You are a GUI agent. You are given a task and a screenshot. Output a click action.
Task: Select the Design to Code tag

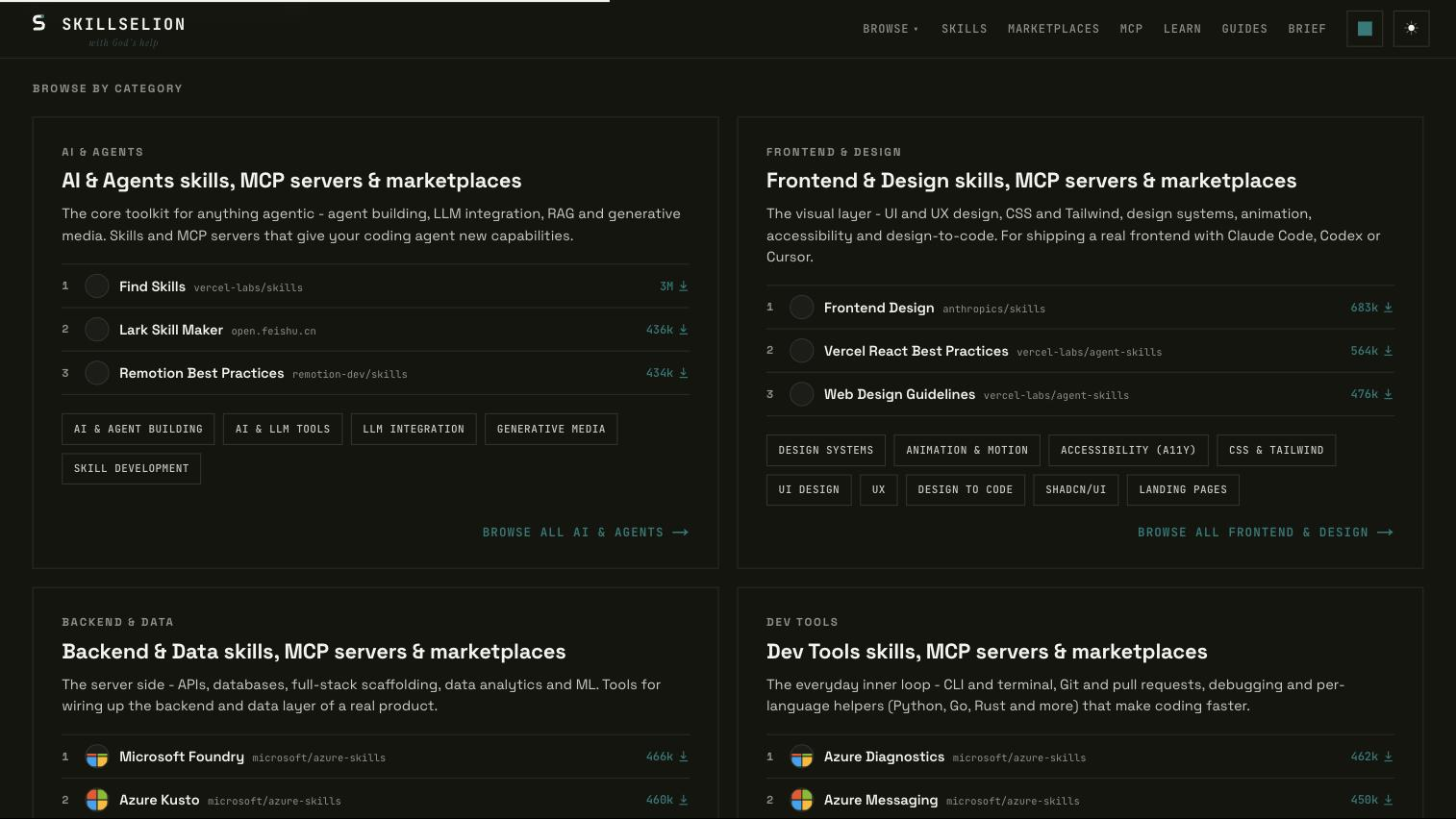[x=966, y=489]
